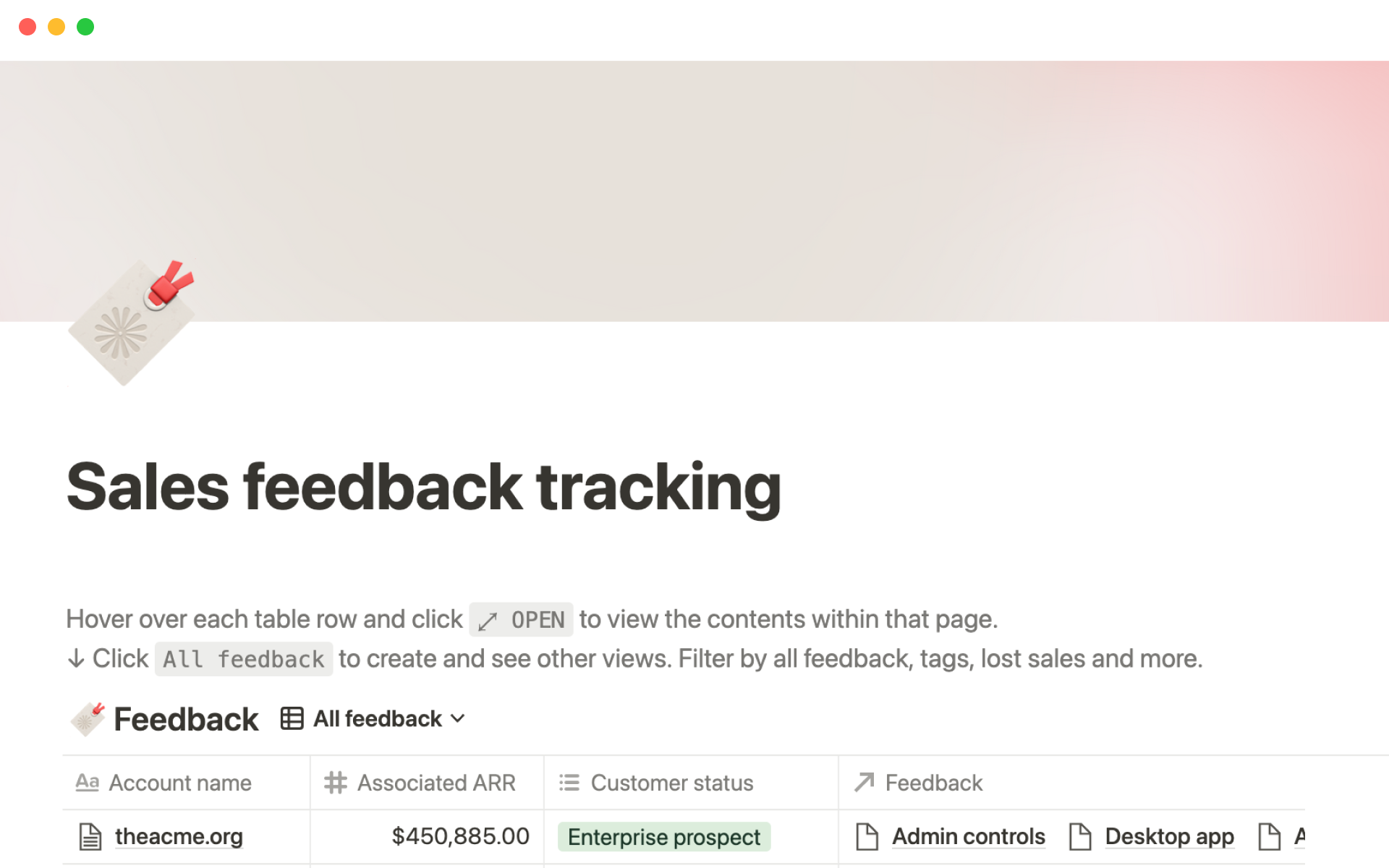Open the Feedback column header

click(933, 783)
